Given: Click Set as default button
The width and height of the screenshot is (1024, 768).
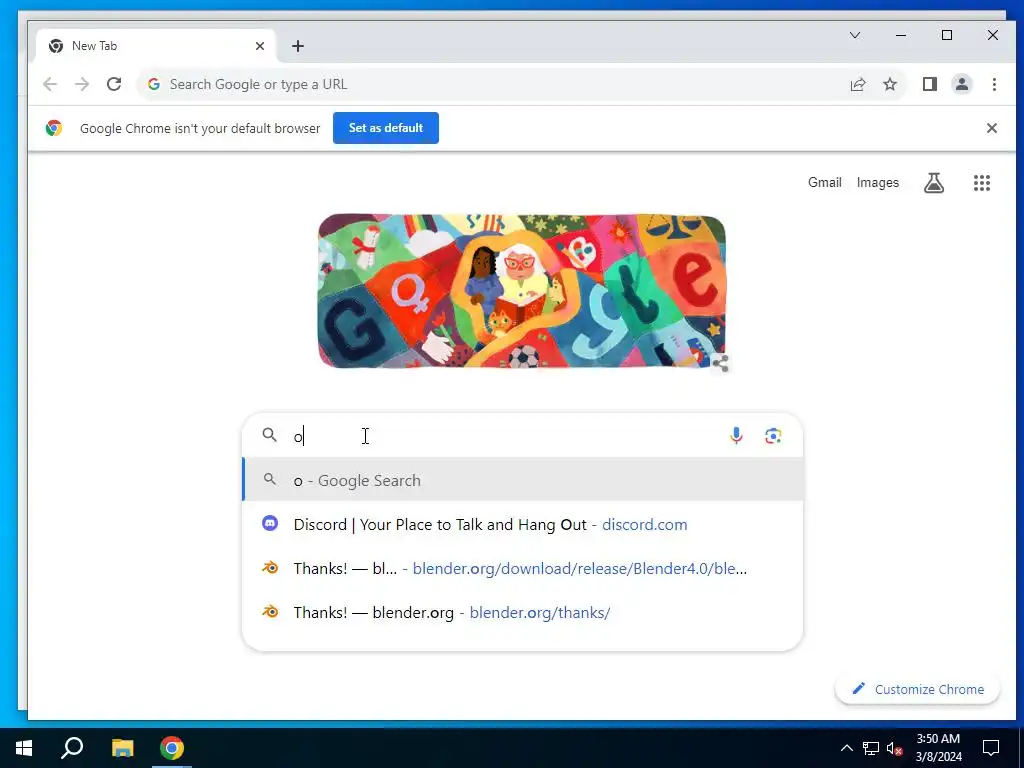Looking at the screenshot, I should [386, 128].
